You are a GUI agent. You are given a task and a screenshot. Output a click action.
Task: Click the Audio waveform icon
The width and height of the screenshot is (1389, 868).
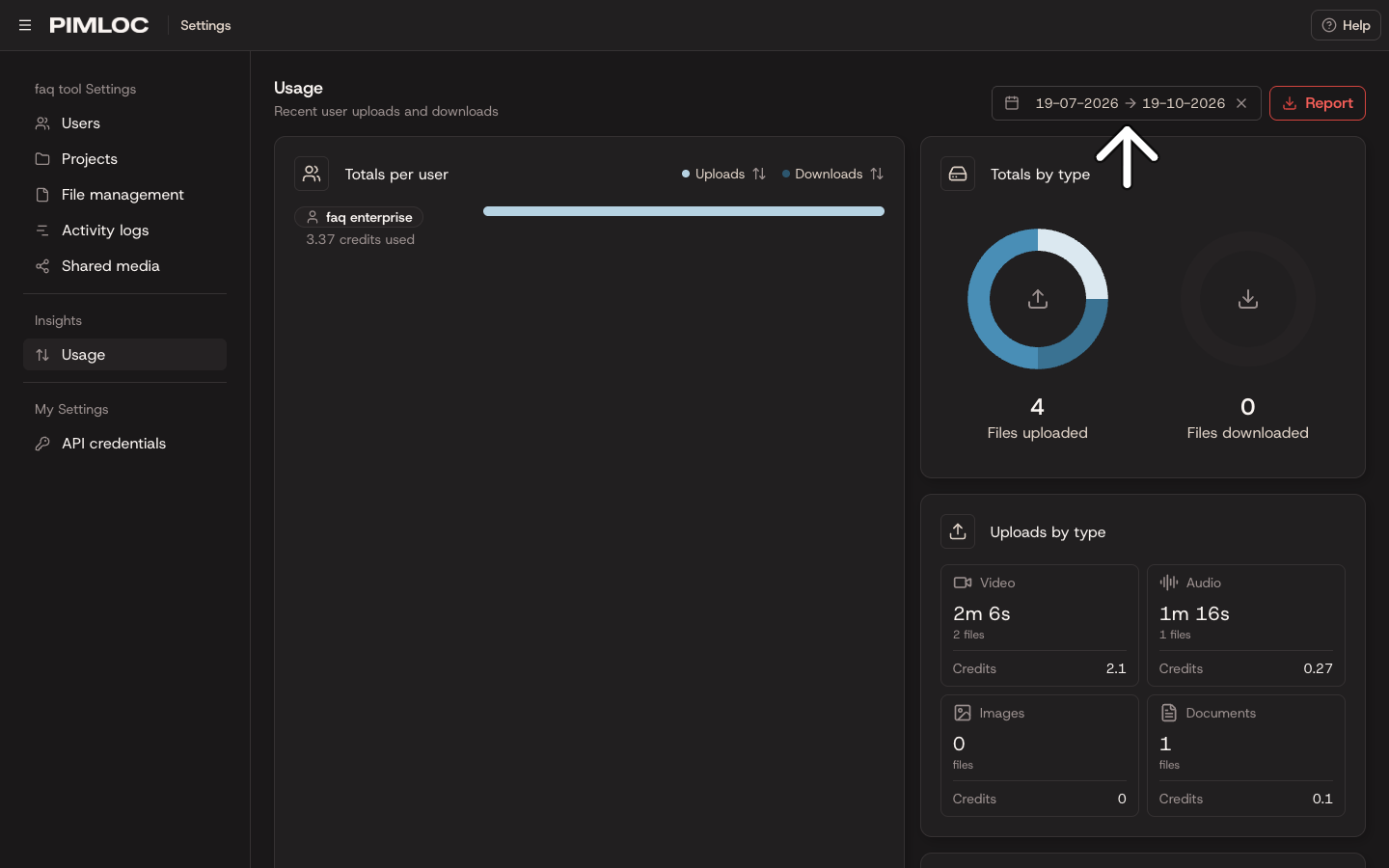(1169, 583)
